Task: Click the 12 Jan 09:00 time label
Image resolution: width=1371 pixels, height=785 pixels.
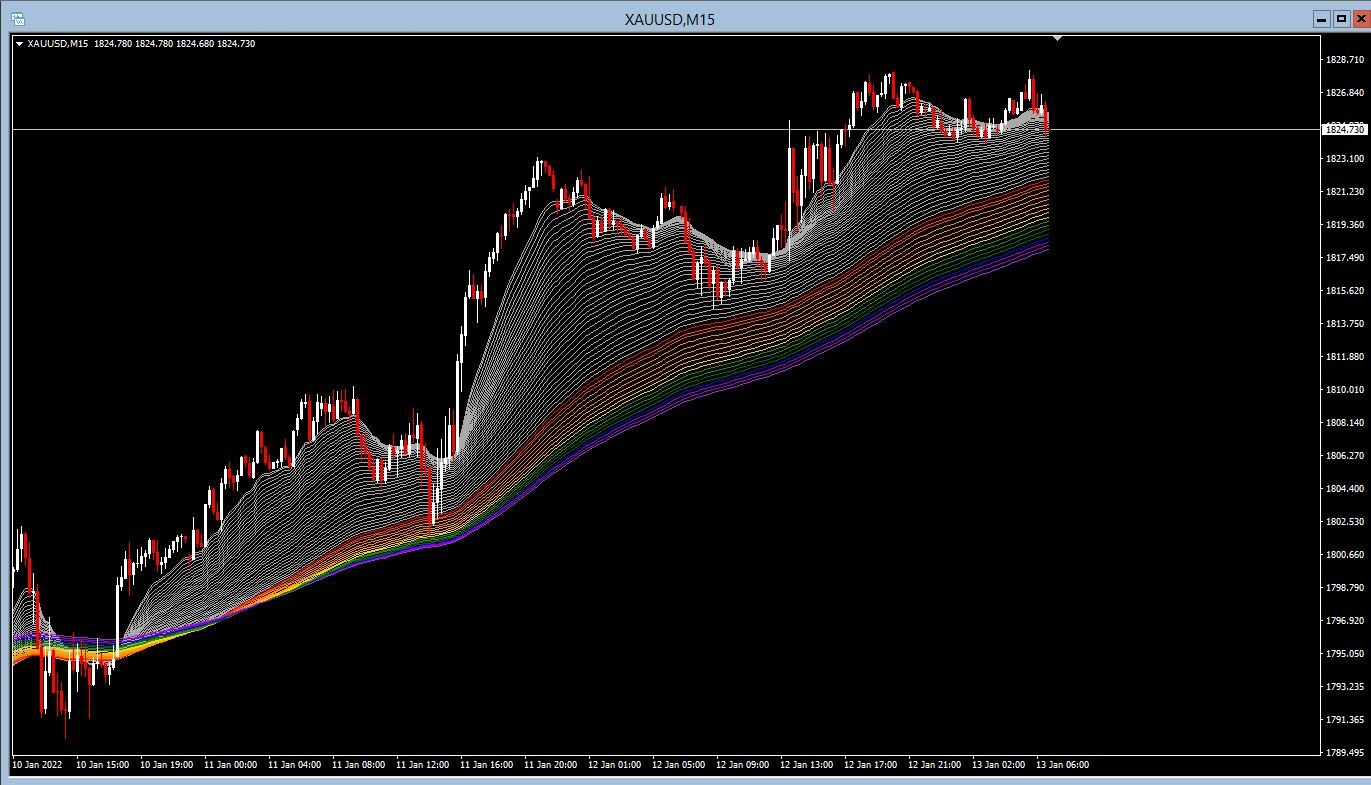Action: [x=743, y=765]
